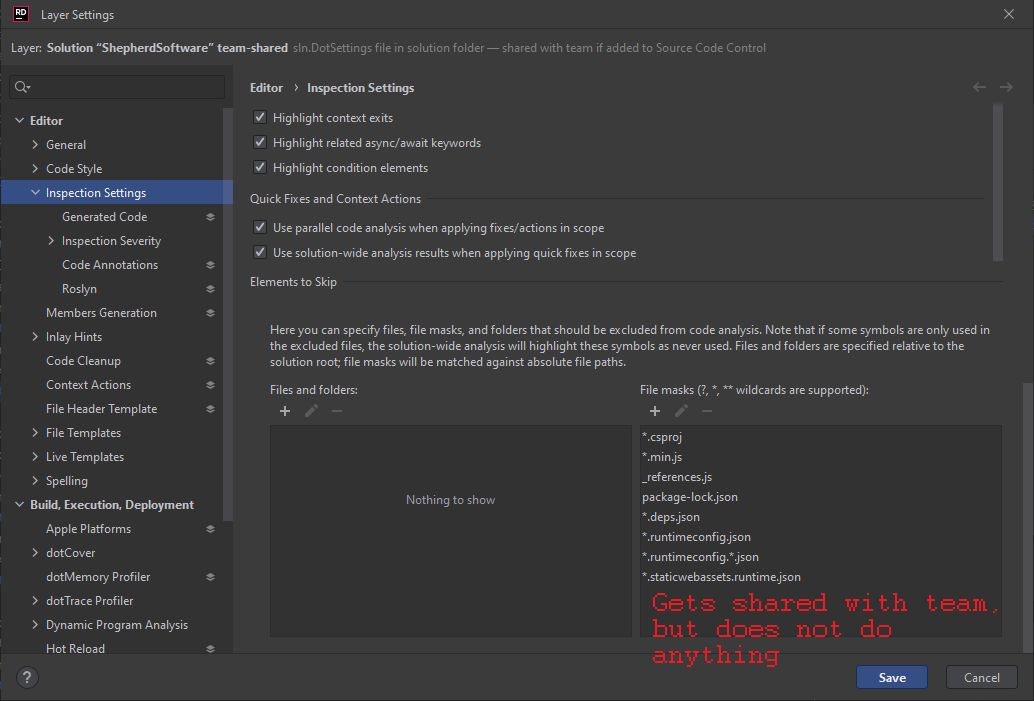Expand the dotTrace Profiler node
The height and width of the screenshot is (701, 1034).
[35, 601]
